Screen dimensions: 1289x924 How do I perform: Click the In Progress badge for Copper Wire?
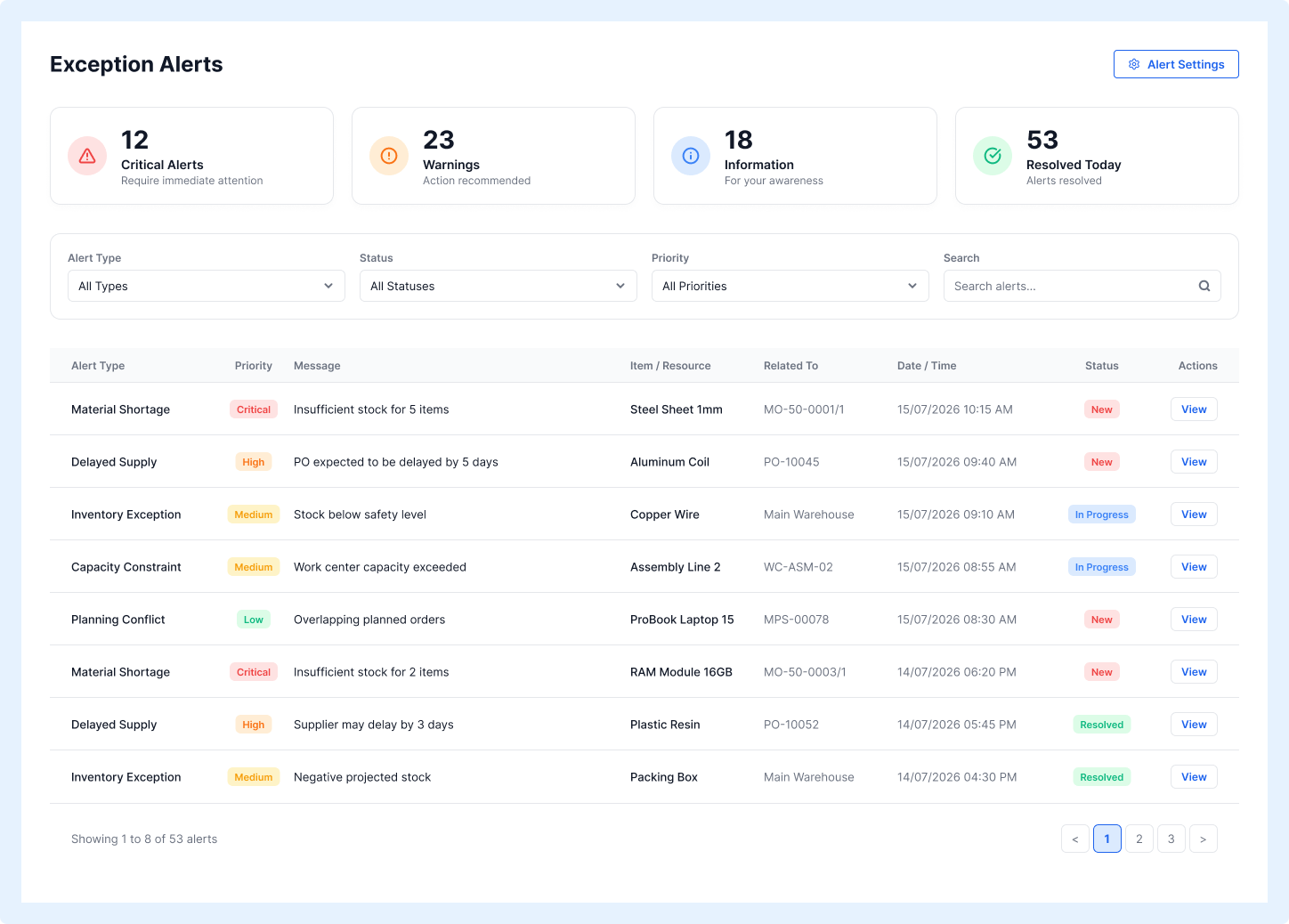click(x=1102, y=515)
